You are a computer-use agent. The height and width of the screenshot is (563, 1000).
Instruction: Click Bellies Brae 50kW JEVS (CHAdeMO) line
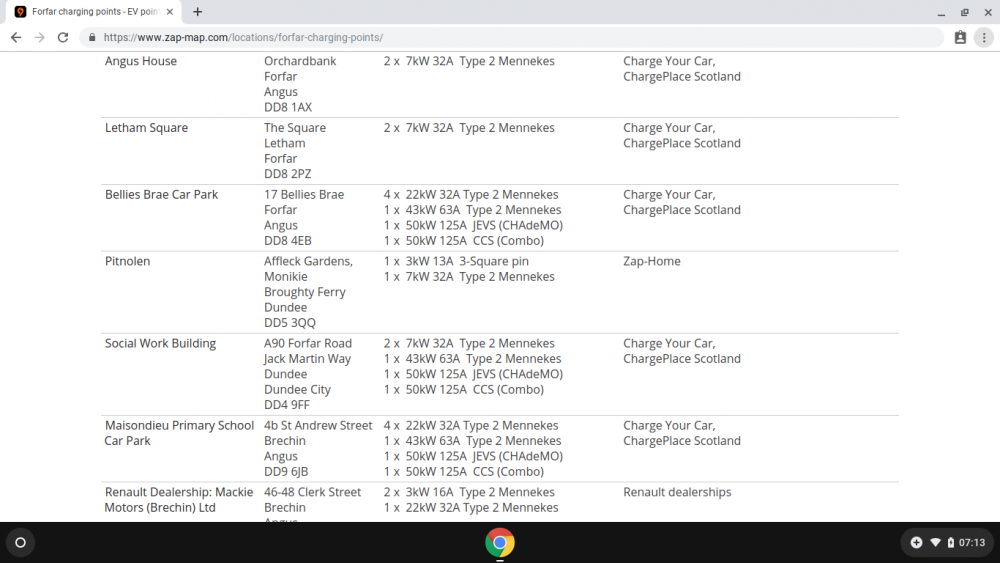[x=473, y=226]
